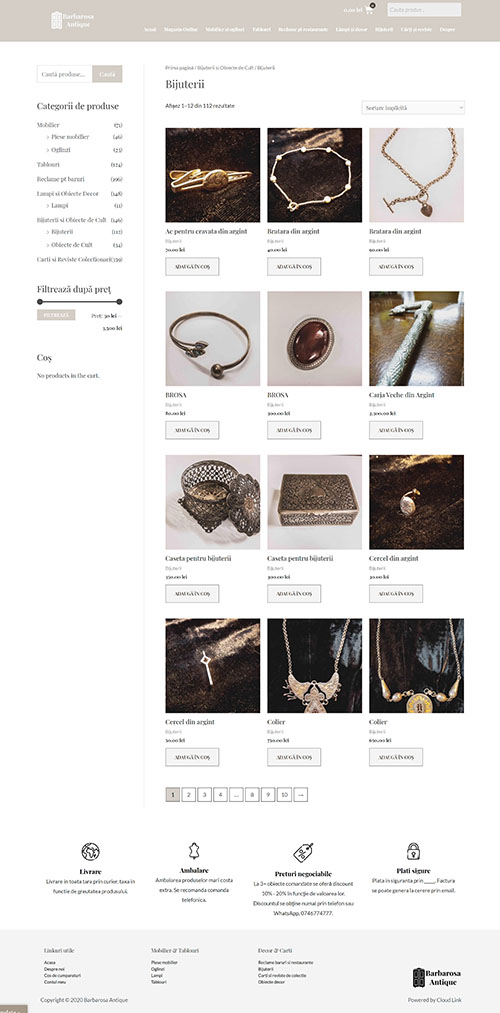Open the Tablouri menu item in header
The image size is (500, 1013).
[x=262, y=30]
